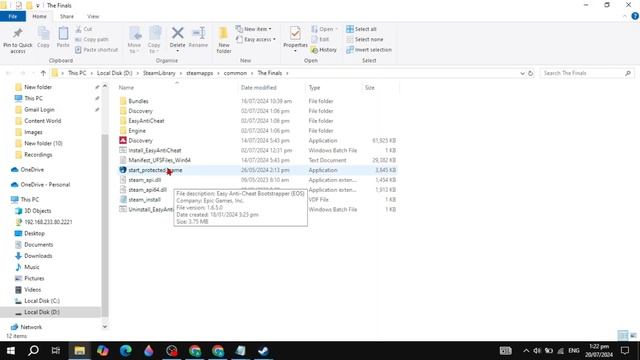
Task: Switch to the Share ribbon tab
Action: pos(67,16)
